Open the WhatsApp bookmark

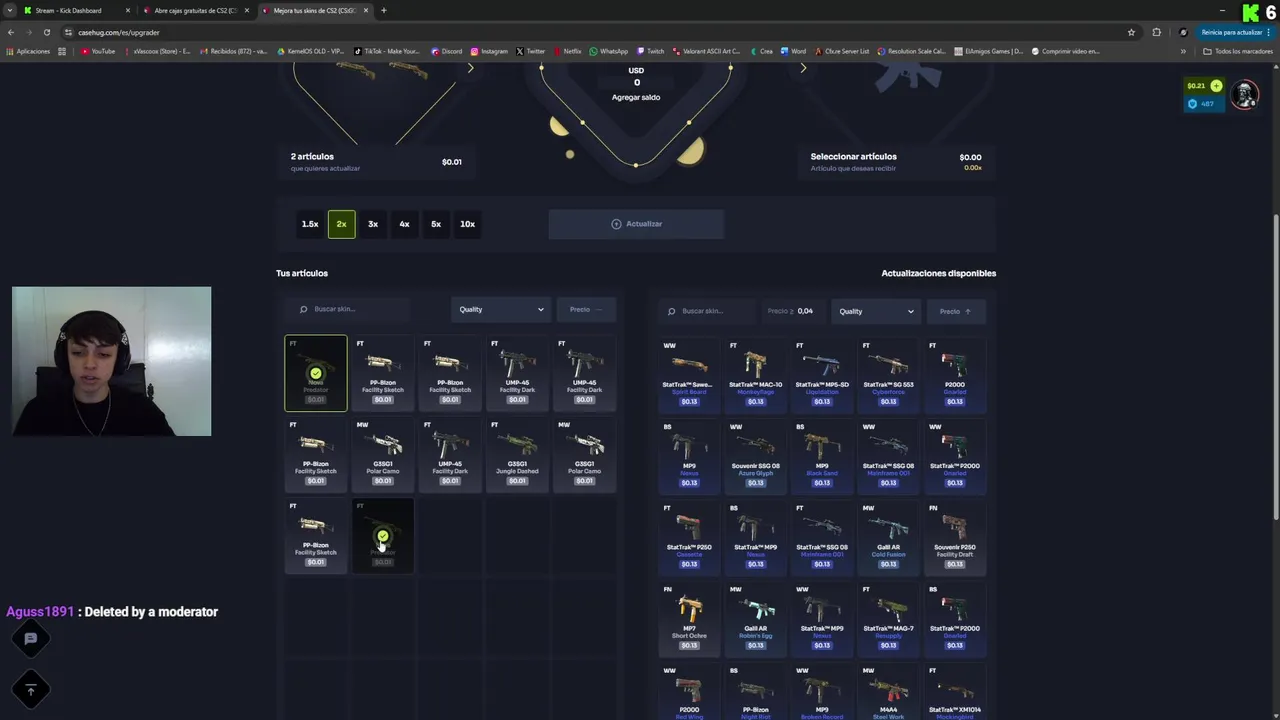[x=609, y=51]
